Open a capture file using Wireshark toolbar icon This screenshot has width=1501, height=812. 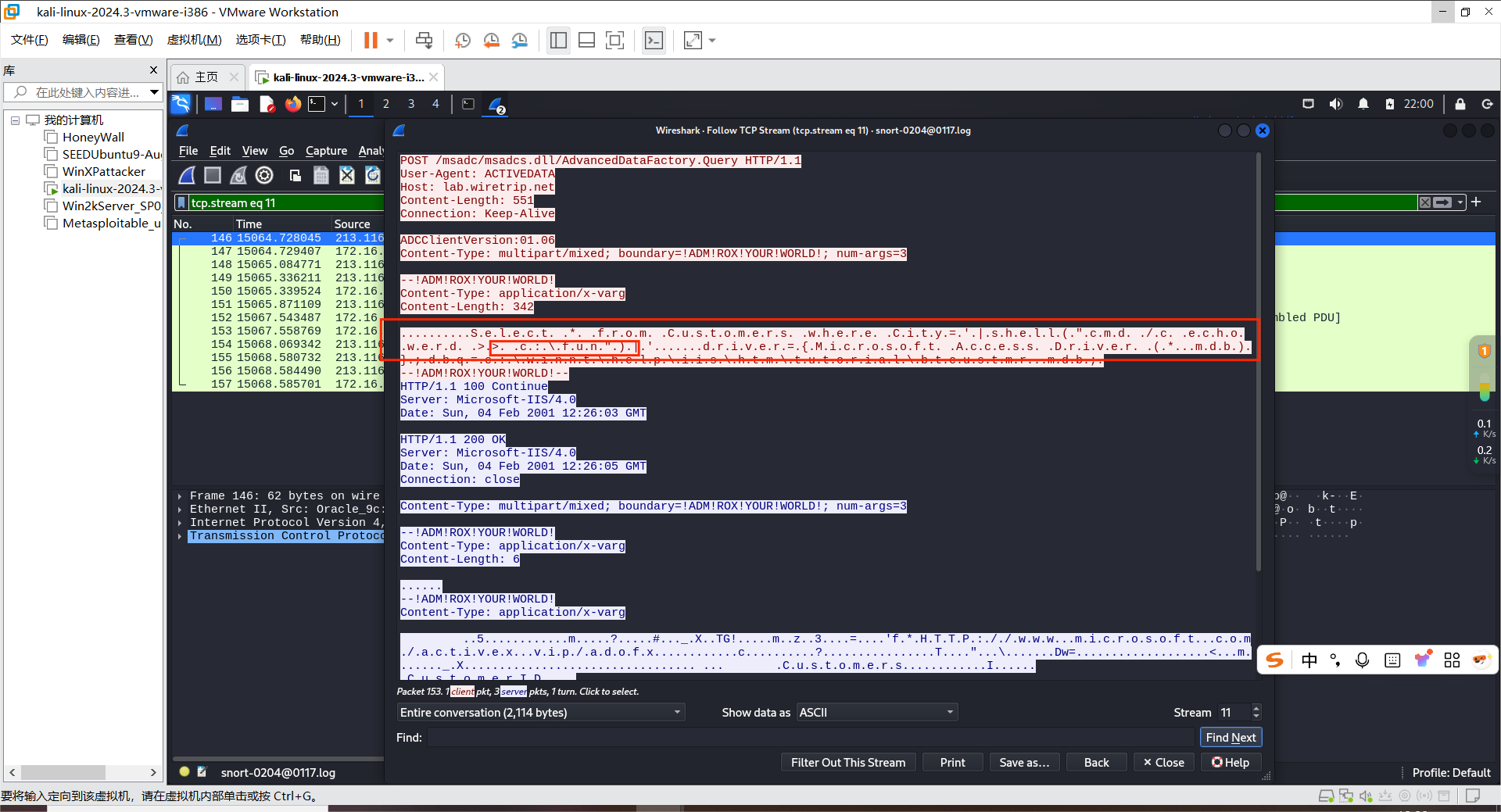click(x=295, y=175)
